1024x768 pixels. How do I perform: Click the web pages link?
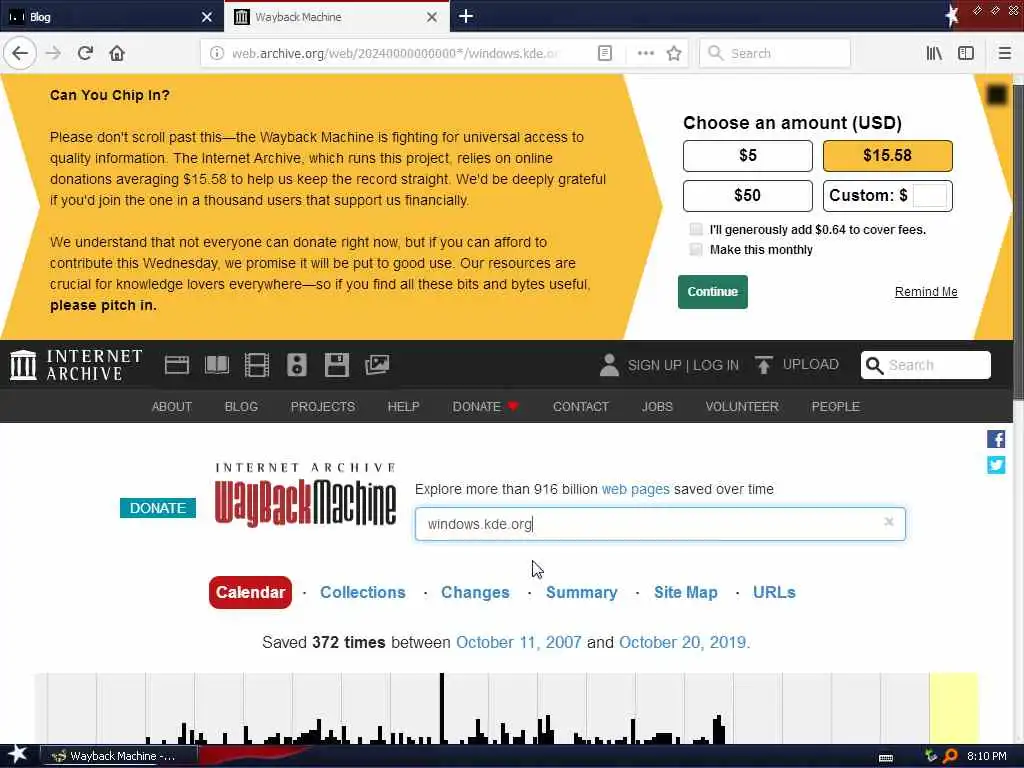635,489
